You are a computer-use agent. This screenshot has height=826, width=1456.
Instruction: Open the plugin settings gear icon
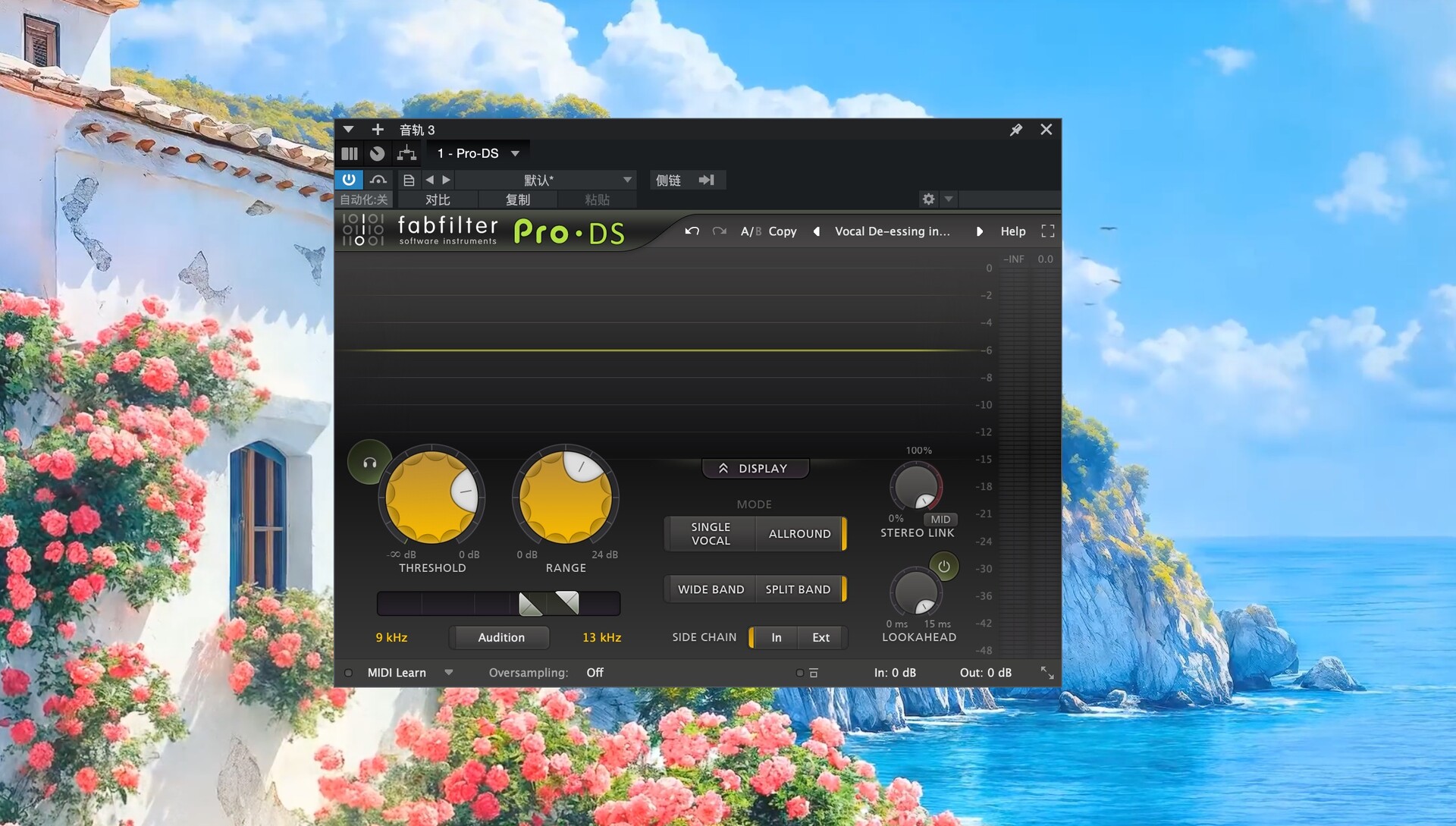tap(928, 199)
